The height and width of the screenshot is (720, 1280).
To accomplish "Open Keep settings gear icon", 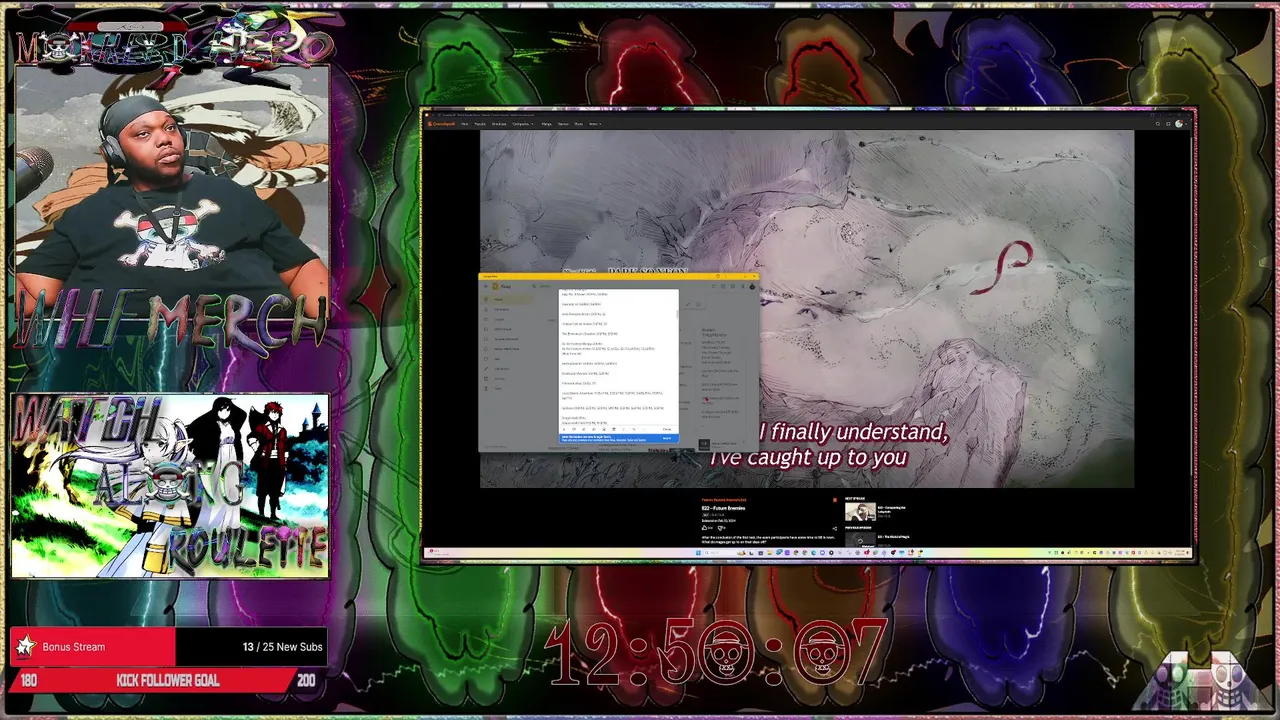I will click(x=733, y=286).
